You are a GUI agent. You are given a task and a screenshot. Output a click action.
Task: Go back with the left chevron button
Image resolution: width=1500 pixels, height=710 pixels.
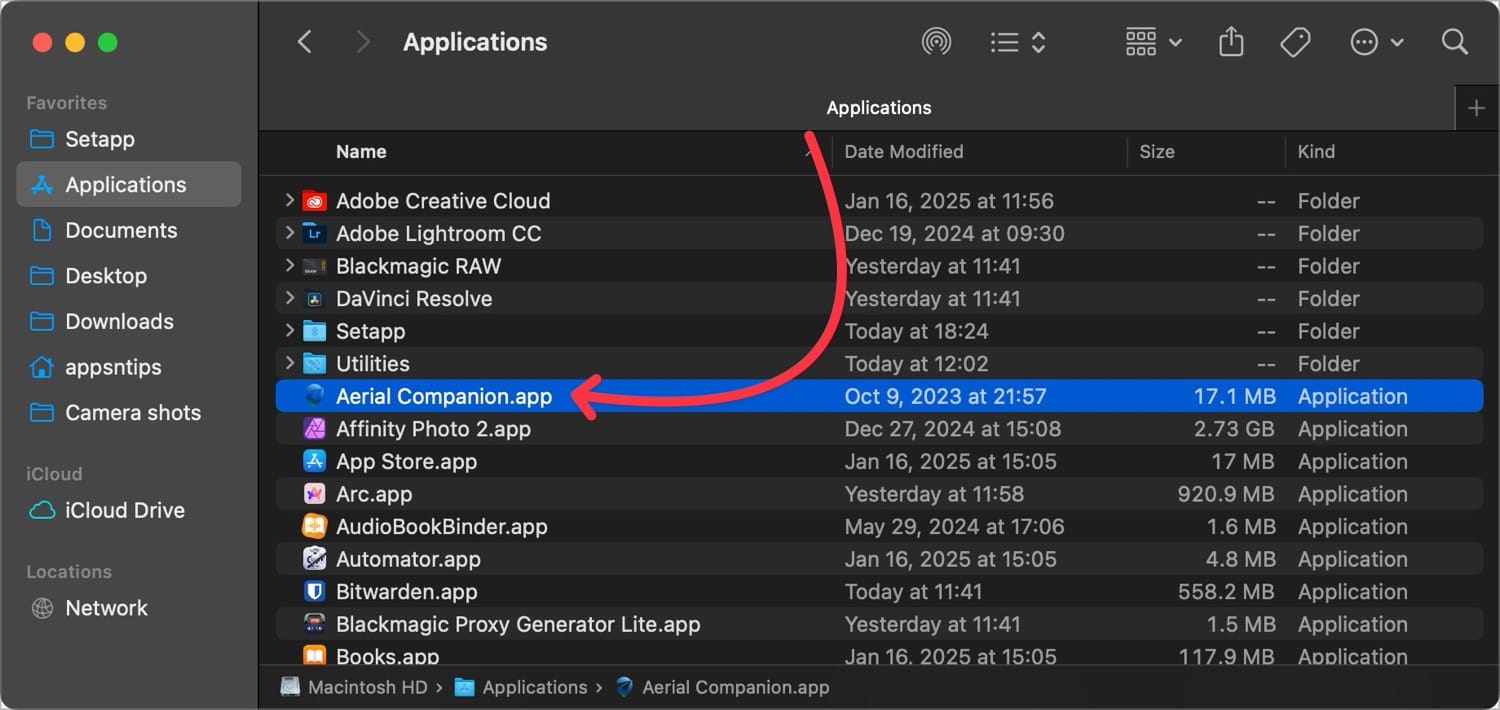(305, 42)
